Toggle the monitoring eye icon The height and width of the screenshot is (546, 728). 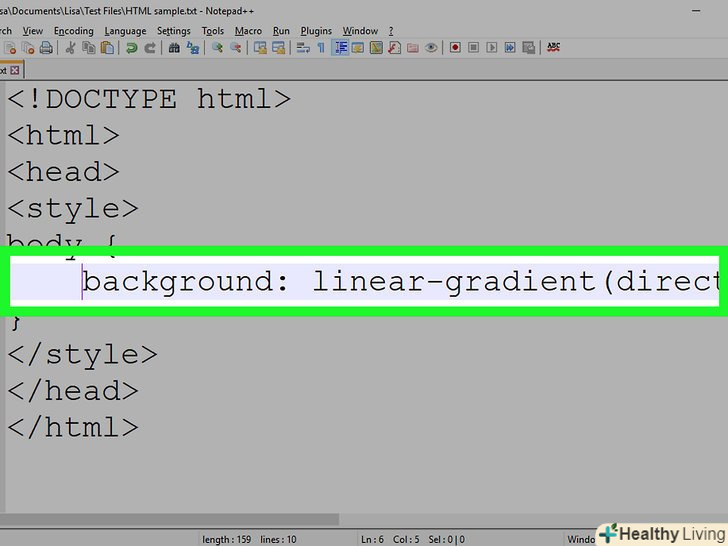coord(431,47)
